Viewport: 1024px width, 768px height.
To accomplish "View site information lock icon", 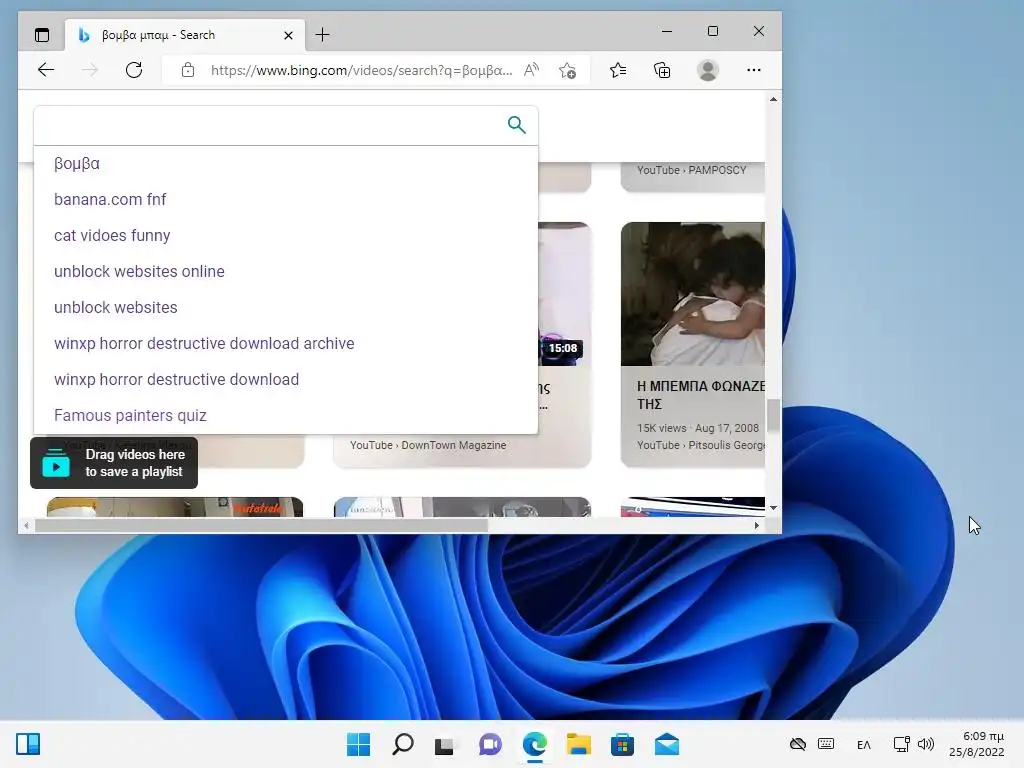I will (188, 70).
